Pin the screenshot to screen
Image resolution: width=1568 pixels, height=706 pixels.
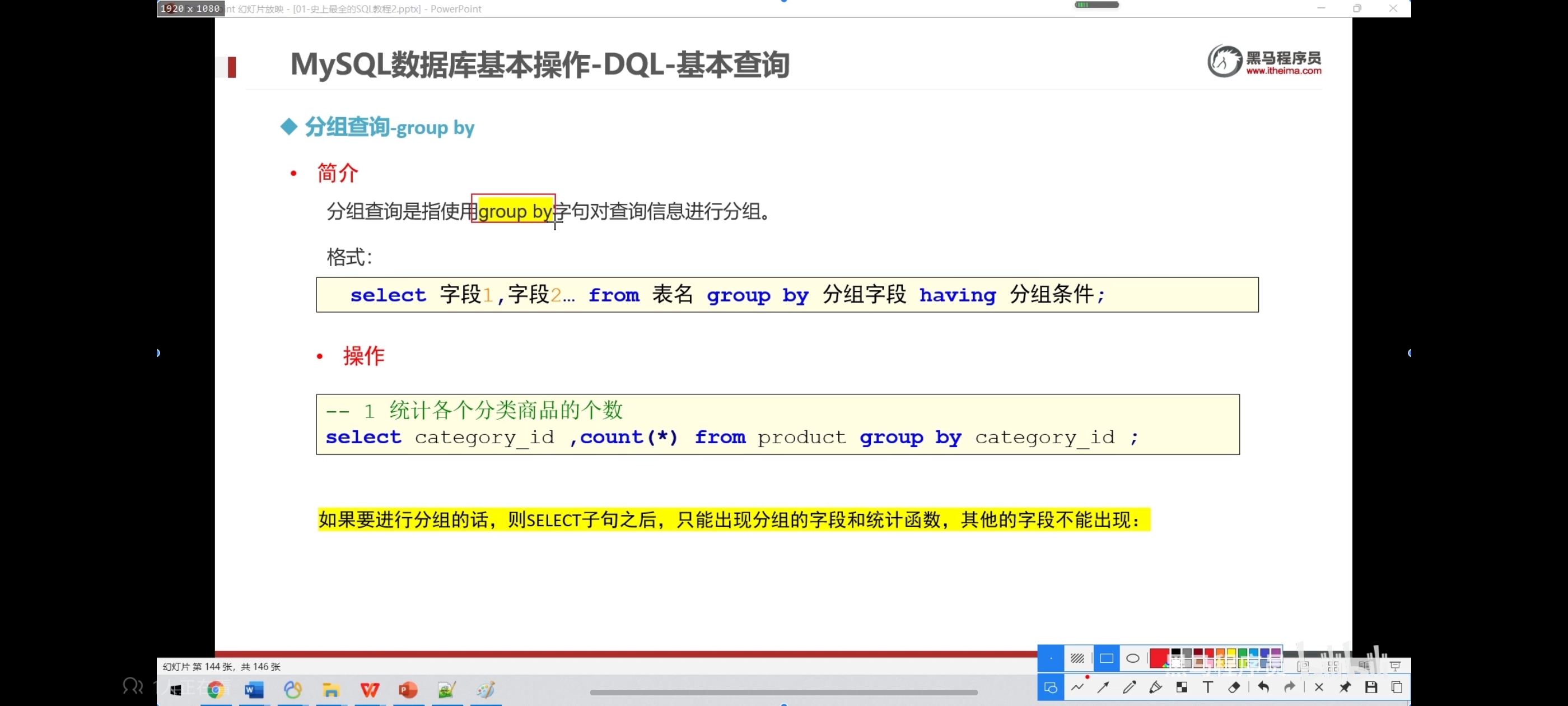[1345, 687]
